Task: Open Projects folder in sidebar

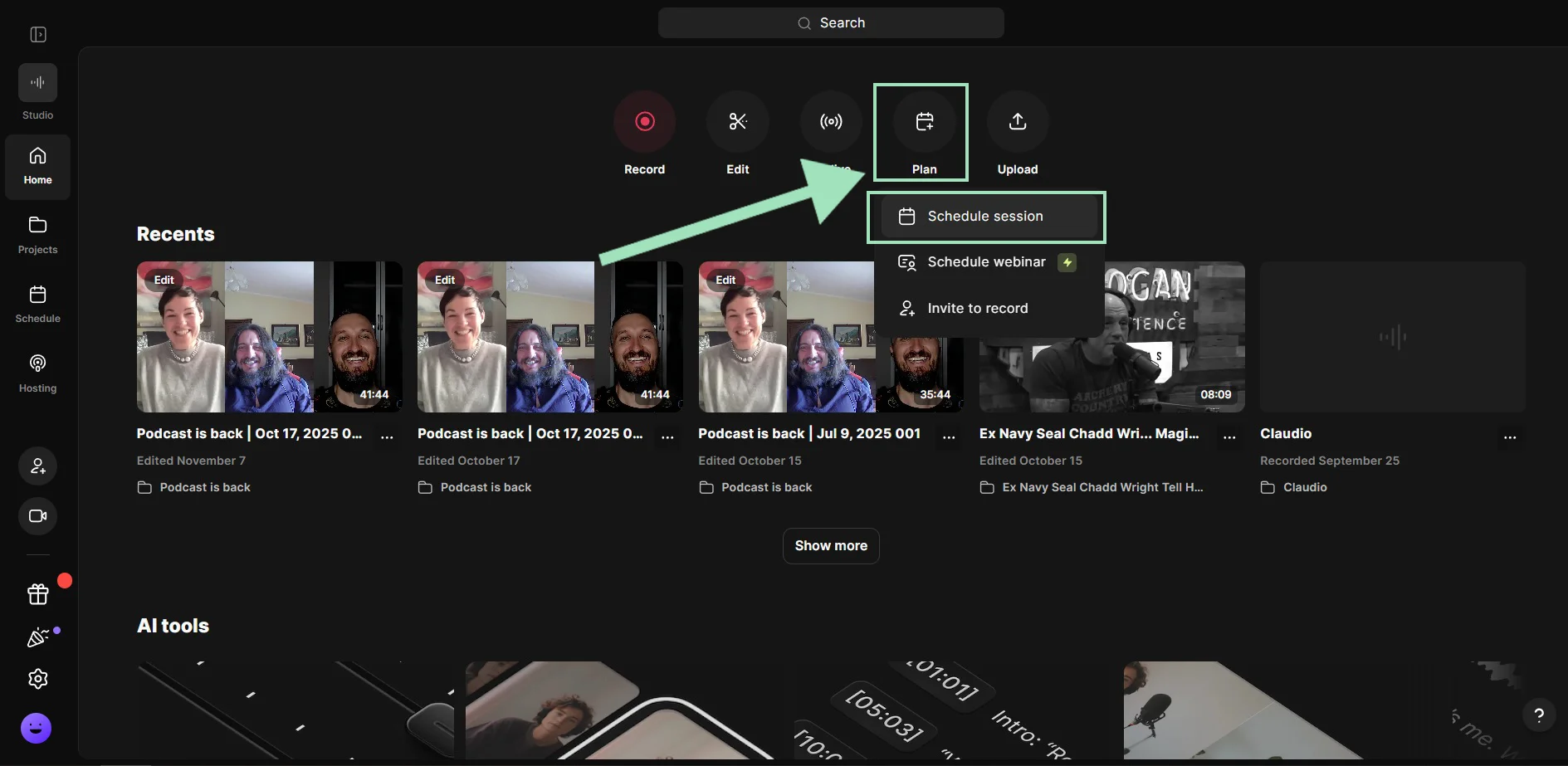Action: pyautogui.click(x=37, y=236)
